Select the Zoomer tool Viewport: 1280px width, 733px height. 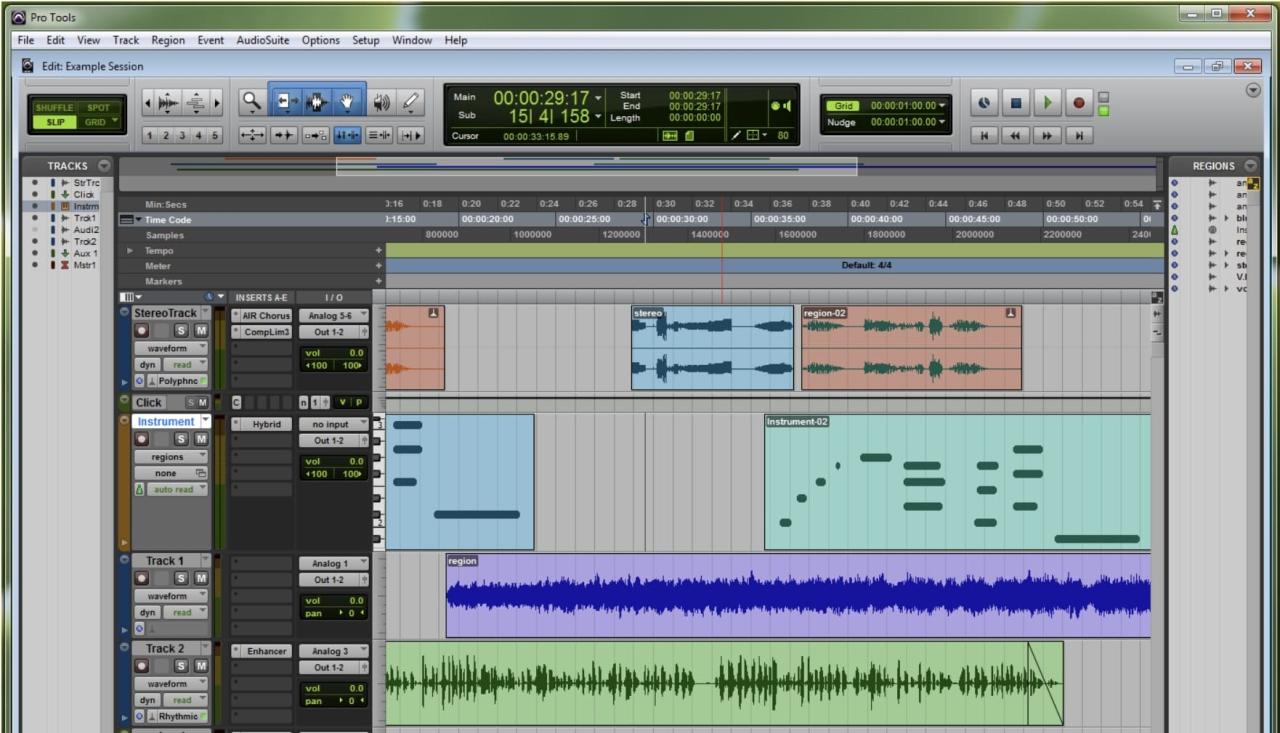coord(251,101)
